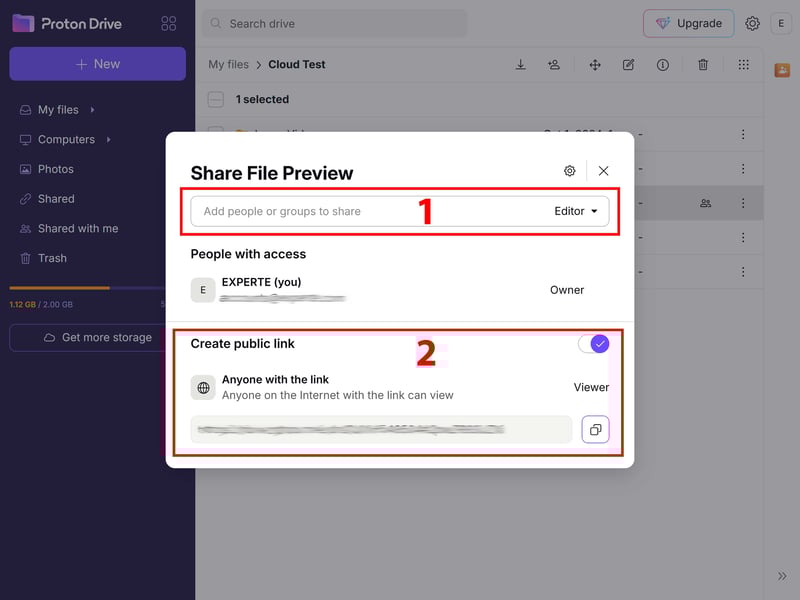The height and width of the screenshot is (600, 800).
Task: Close the Share File Preview dialog
Action: 604,171
